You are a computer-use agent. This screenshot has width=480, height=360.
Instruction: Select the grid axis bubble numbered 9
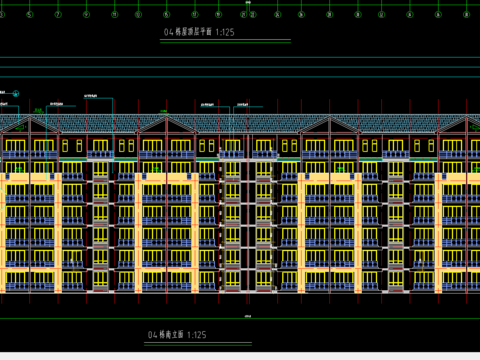87,14
